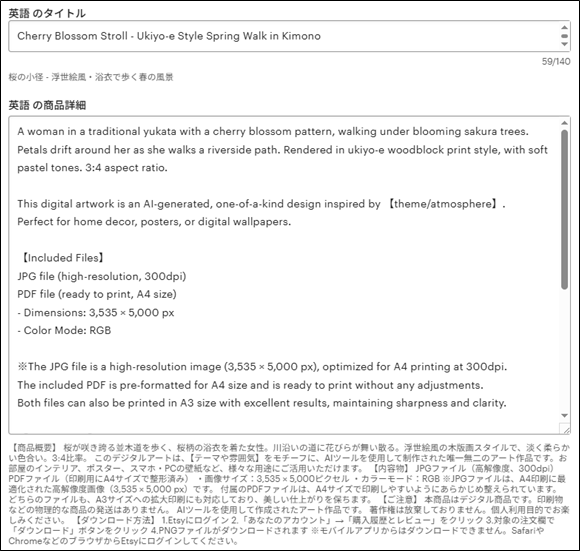Click the line 'Perfect for home decor, posters'
580x551 pixels.
[154, 222]
